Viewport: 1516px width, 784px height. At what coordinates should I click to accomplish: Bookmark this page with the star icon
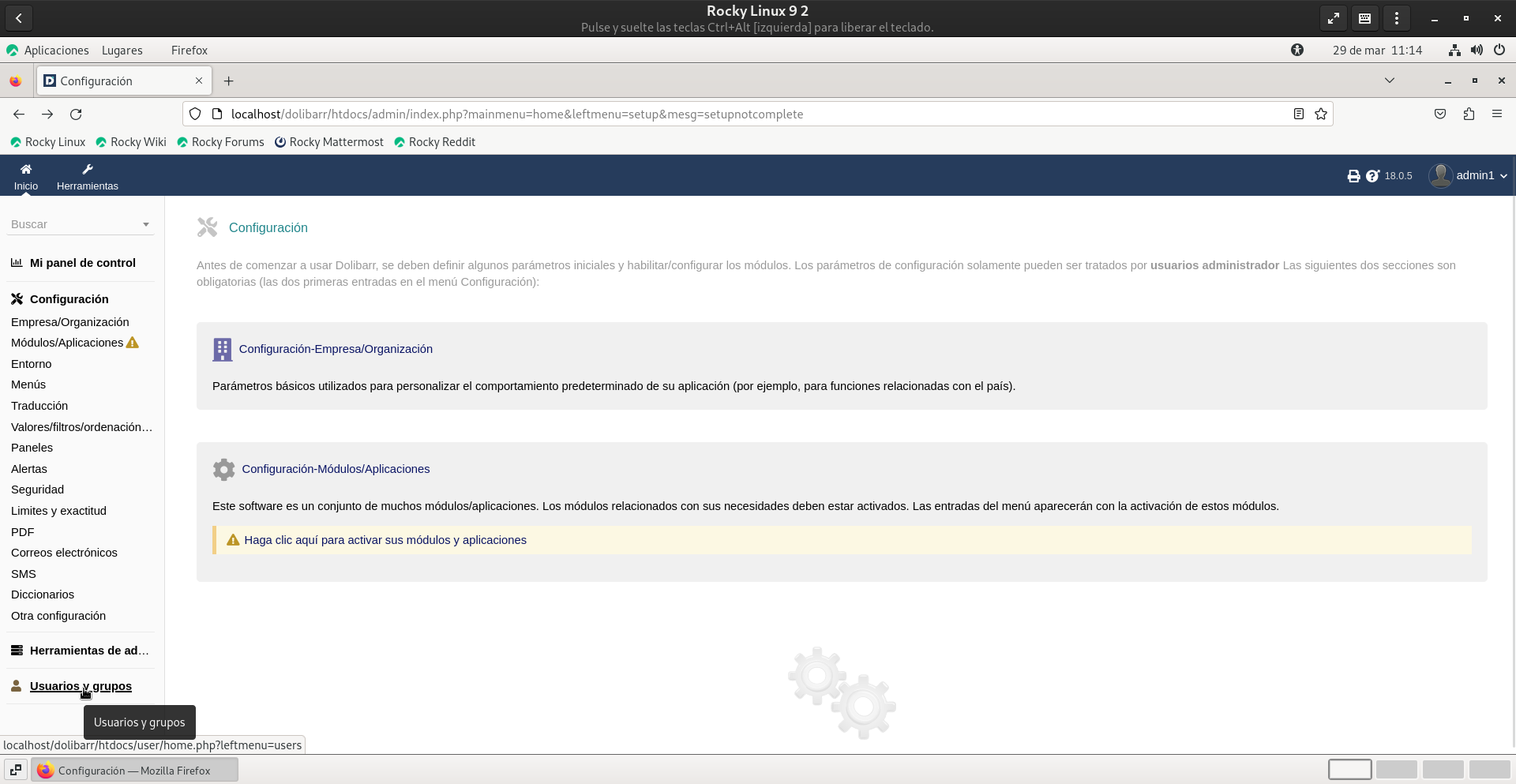pos(1321,114)
